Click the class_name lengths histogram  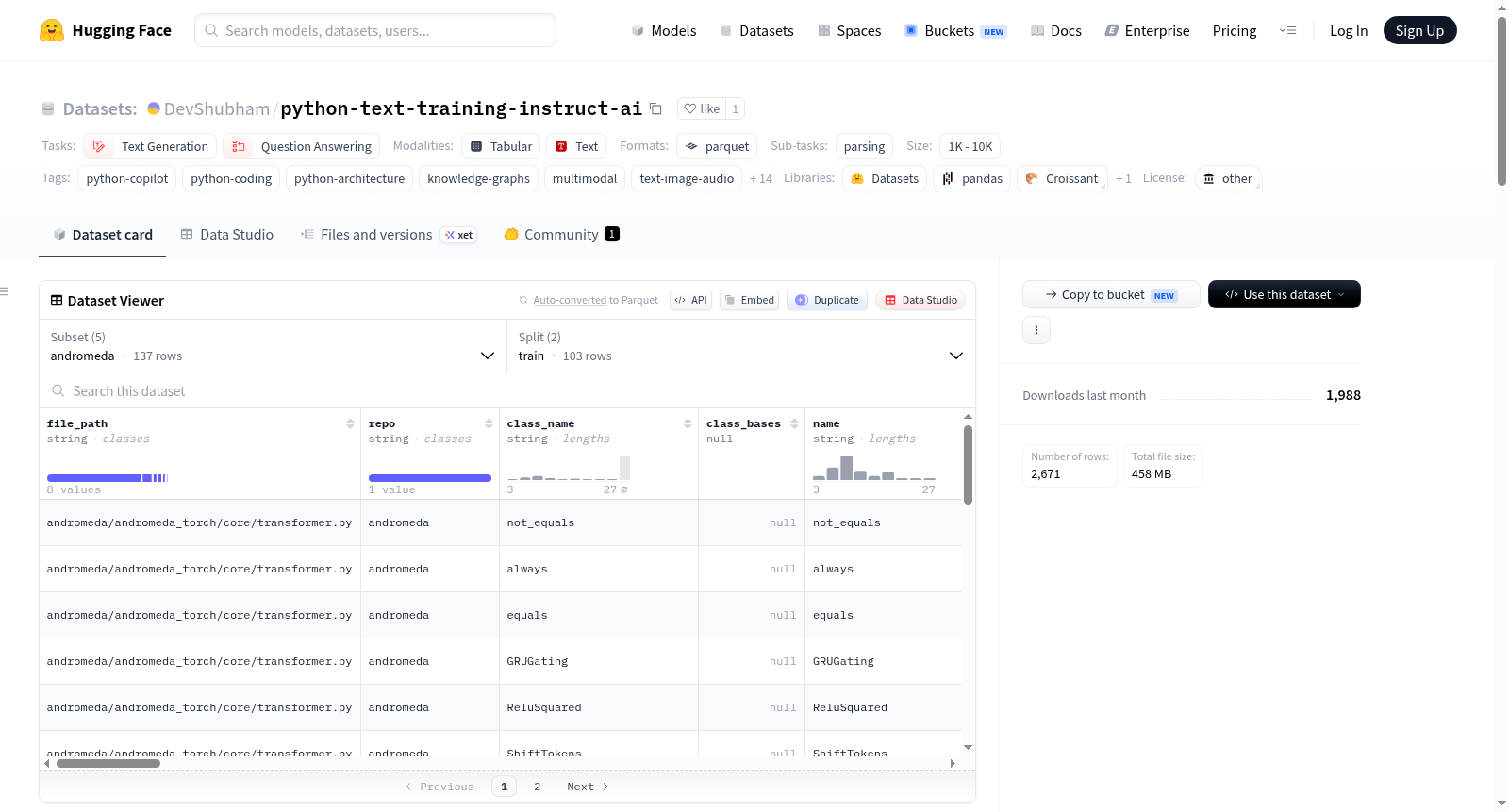coord(569,468)
